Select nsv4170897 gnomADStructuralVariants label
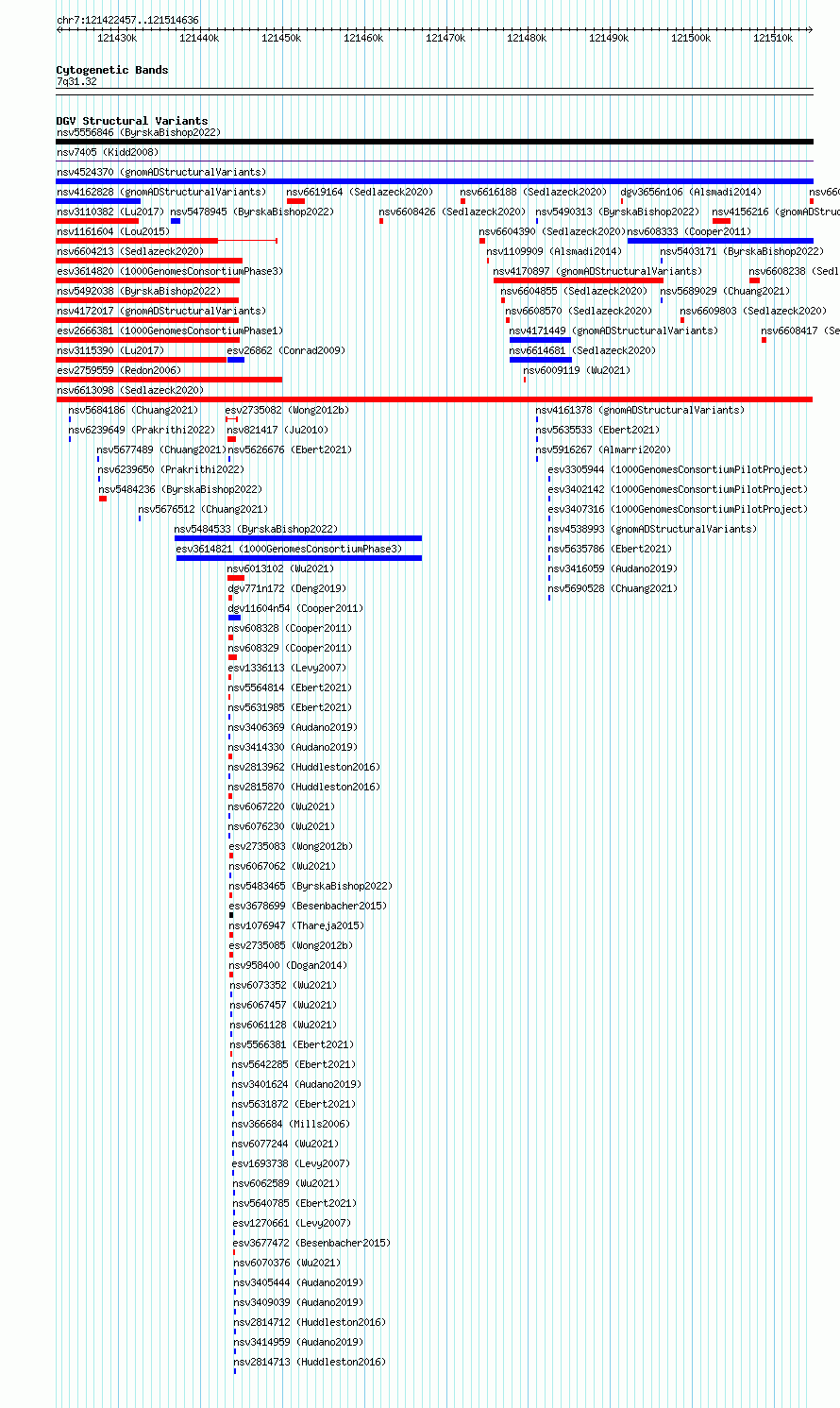Image resolution: width=840 pixels, height=1408 pixels. point(597,271)
